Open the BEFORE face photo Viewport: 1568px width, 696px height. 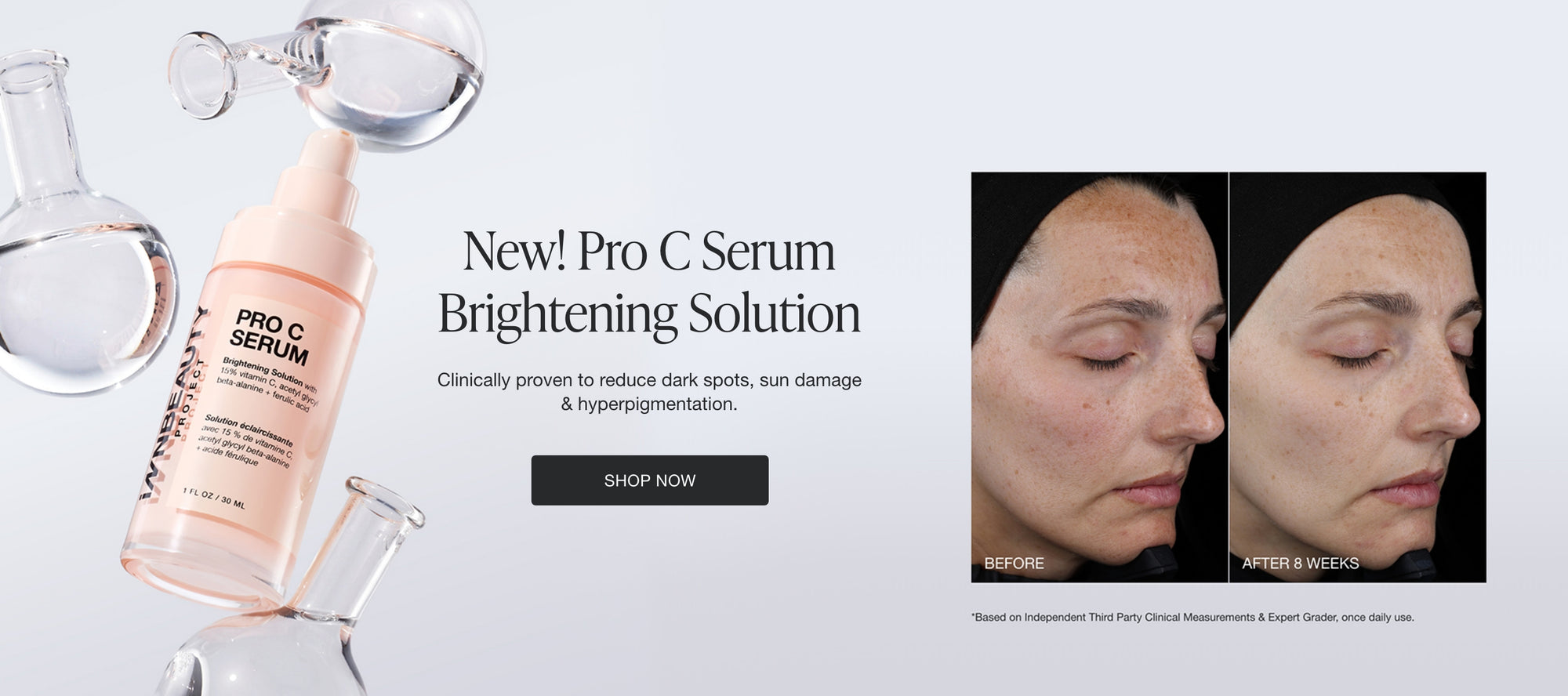[x=1099, y=377]
